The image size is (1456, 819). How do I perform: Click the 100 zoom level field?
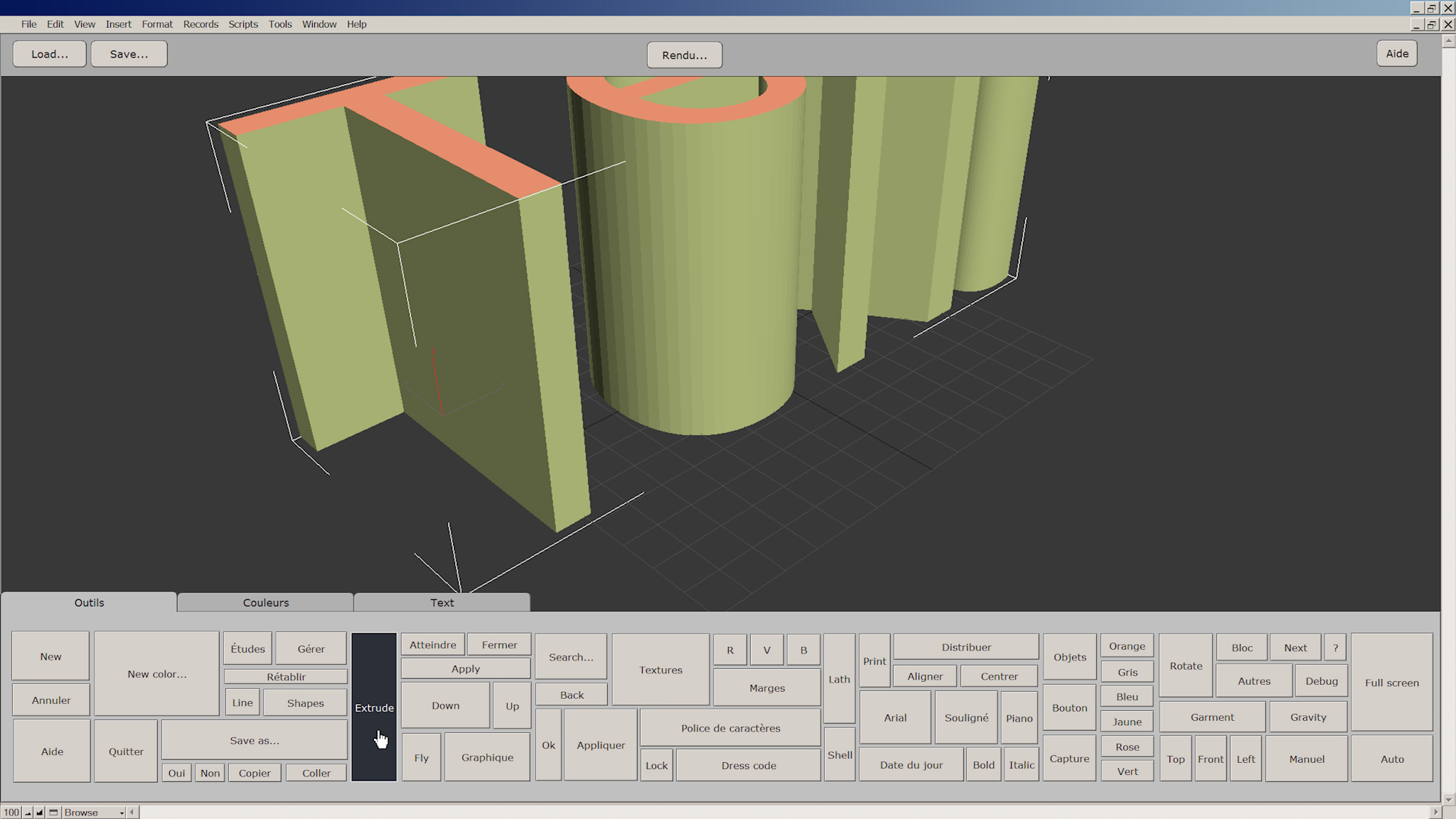(x=11, y=812)
